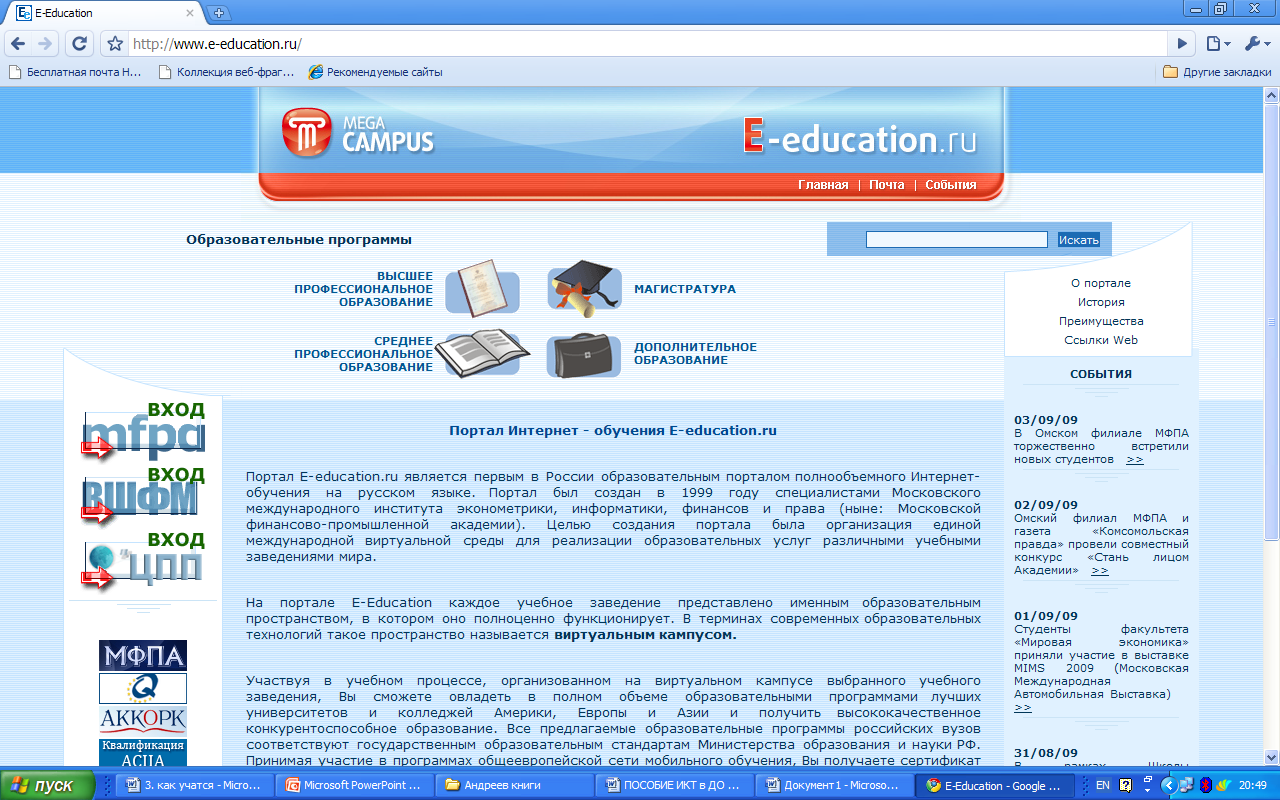
Task: Open Дополнительное образование link
Action: [x=695, y=354]
